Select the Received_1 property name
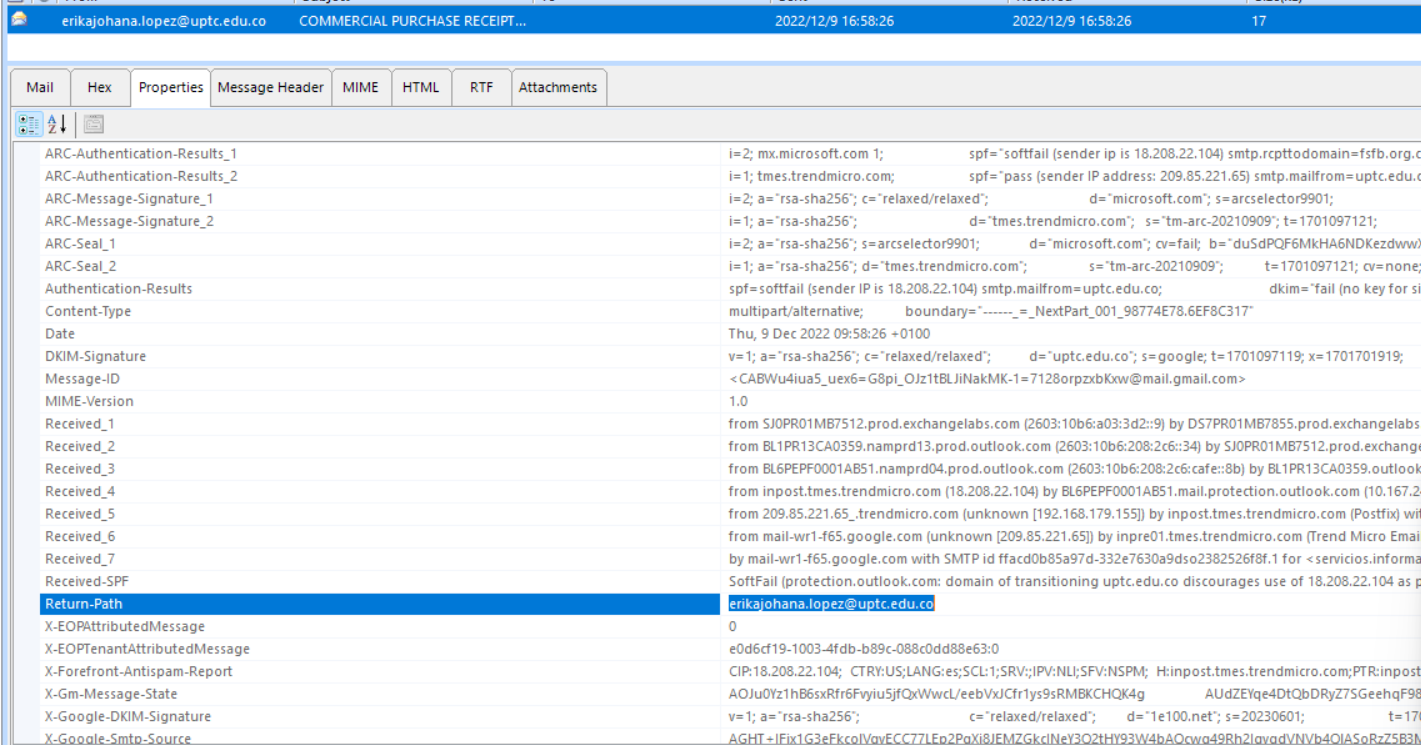This screenshot has height=745, width=1421. 80,424
